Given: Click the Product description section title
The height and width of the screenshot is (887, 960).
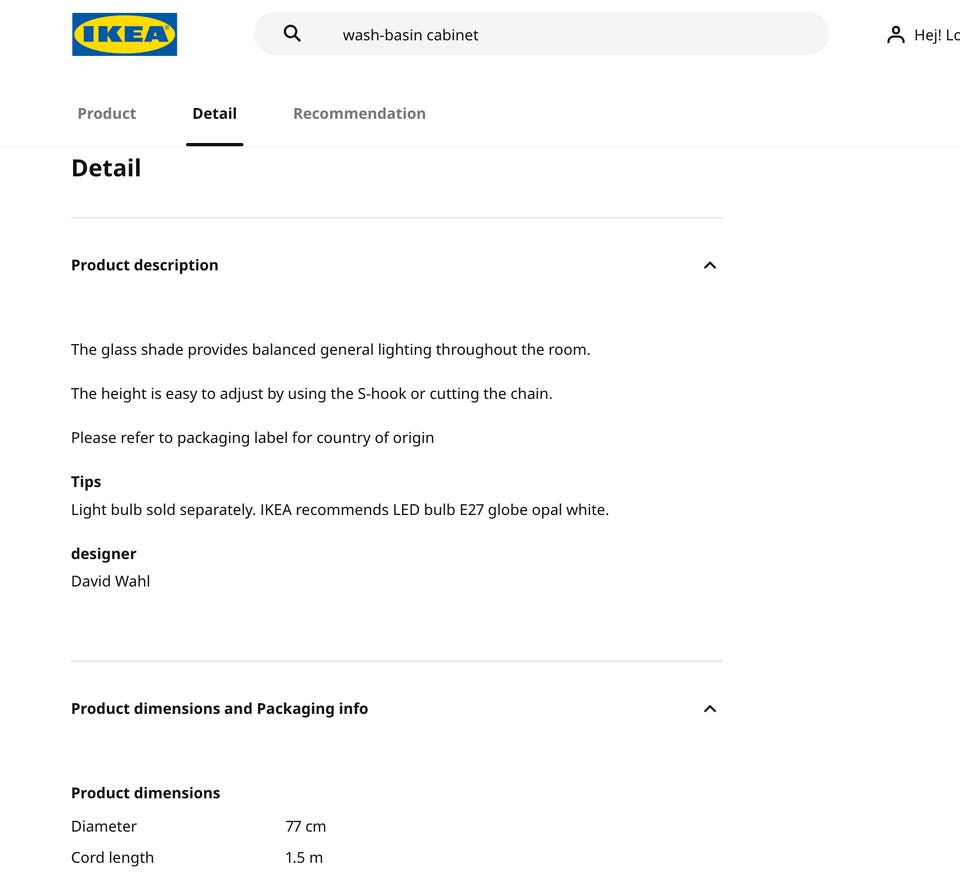Looking at the screenshot, I should 145,265.
